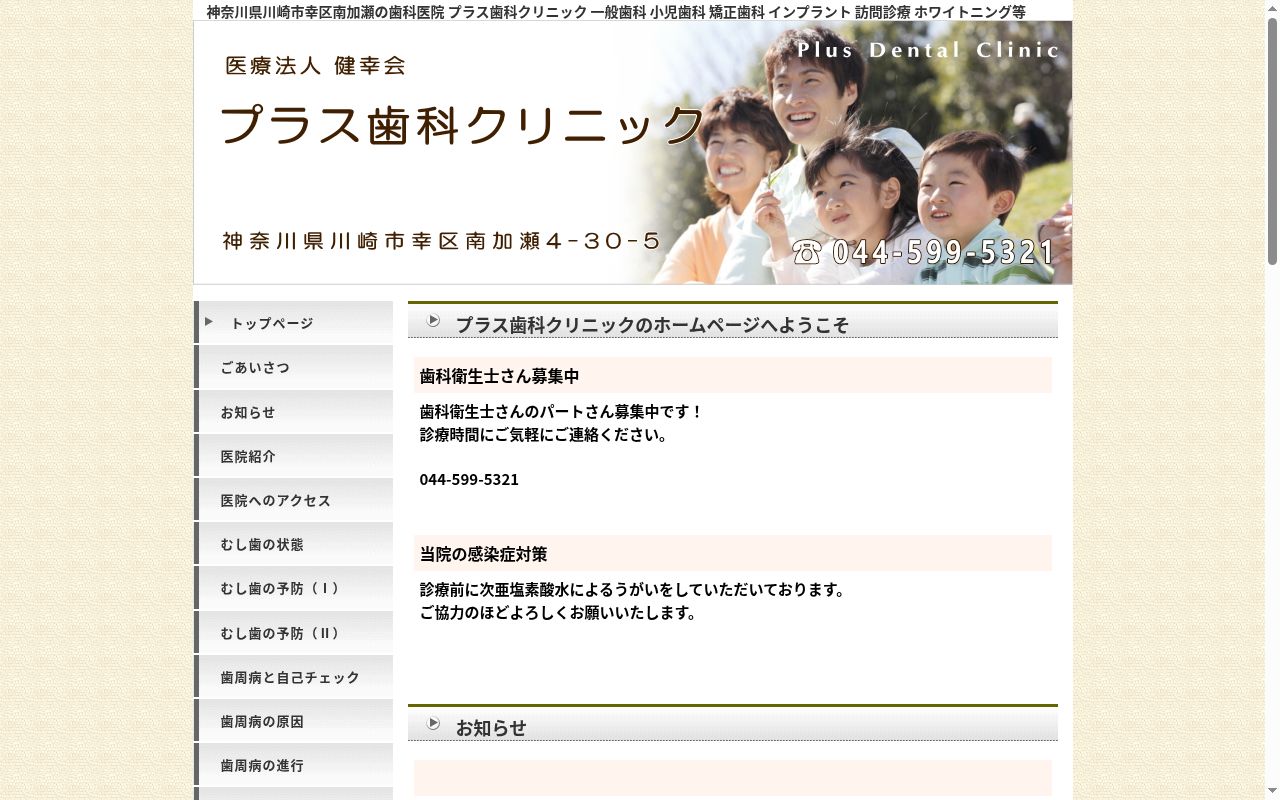Screen dimensions: 1280x800
Task: Click the scrollbar up arrow
Action: [1272, 8]
